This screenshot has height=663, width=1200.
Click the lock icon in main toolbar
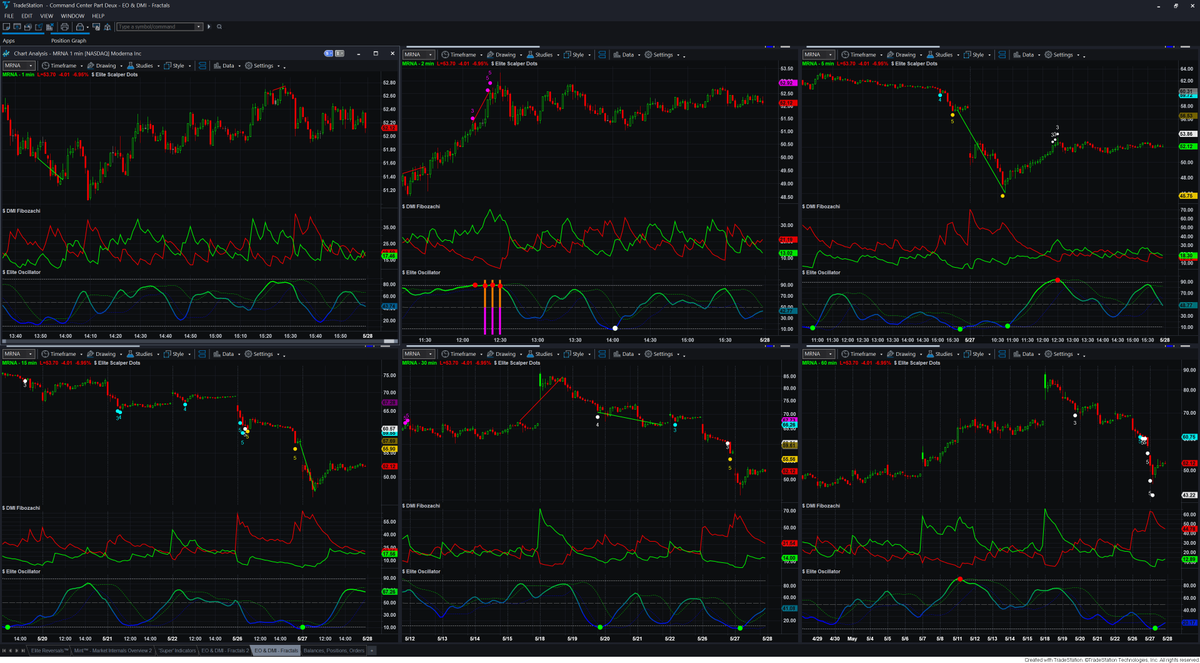point(79,27)
